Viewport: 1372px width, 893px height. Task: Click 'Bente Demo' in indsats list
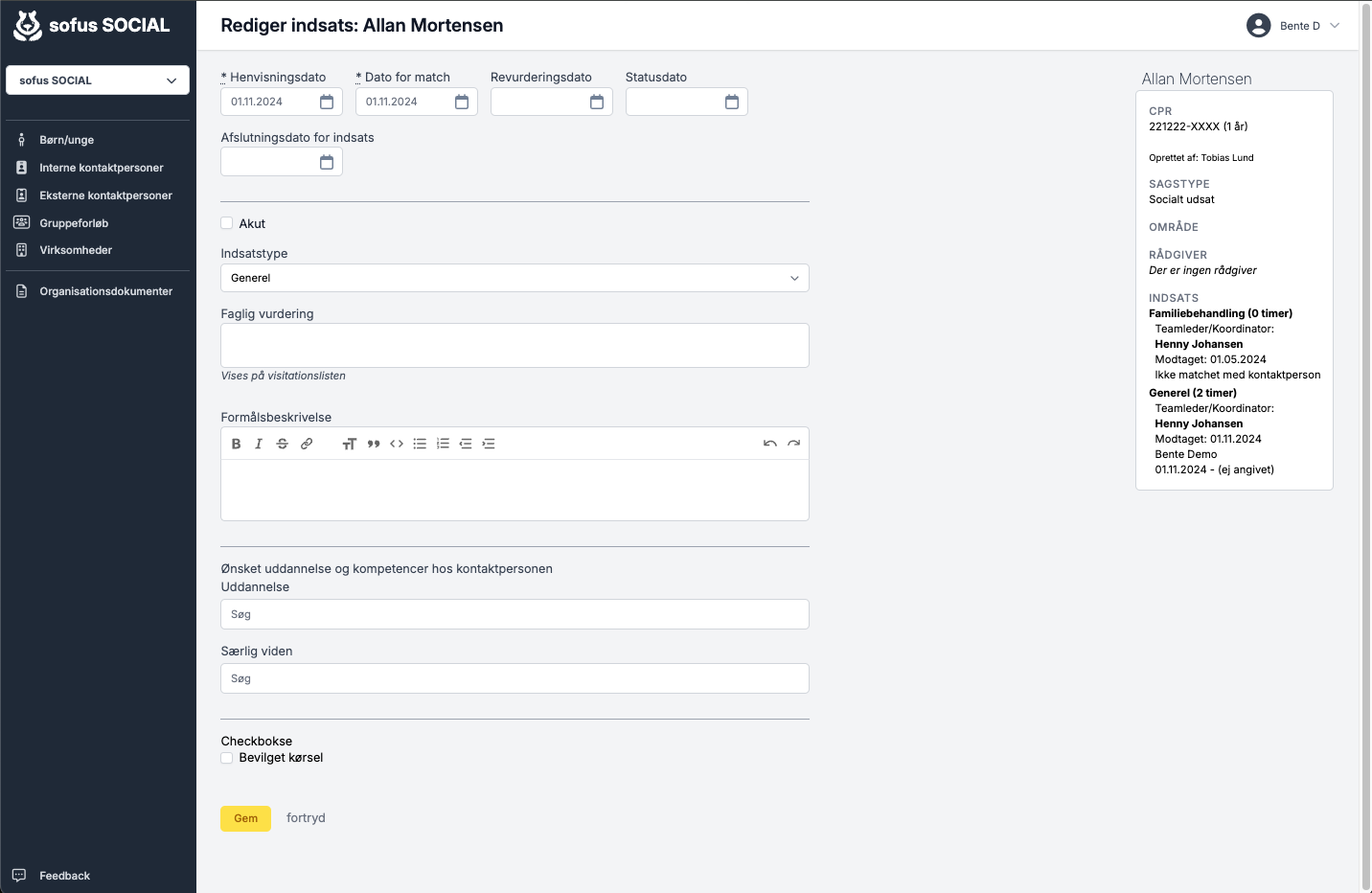point(1186,454)
